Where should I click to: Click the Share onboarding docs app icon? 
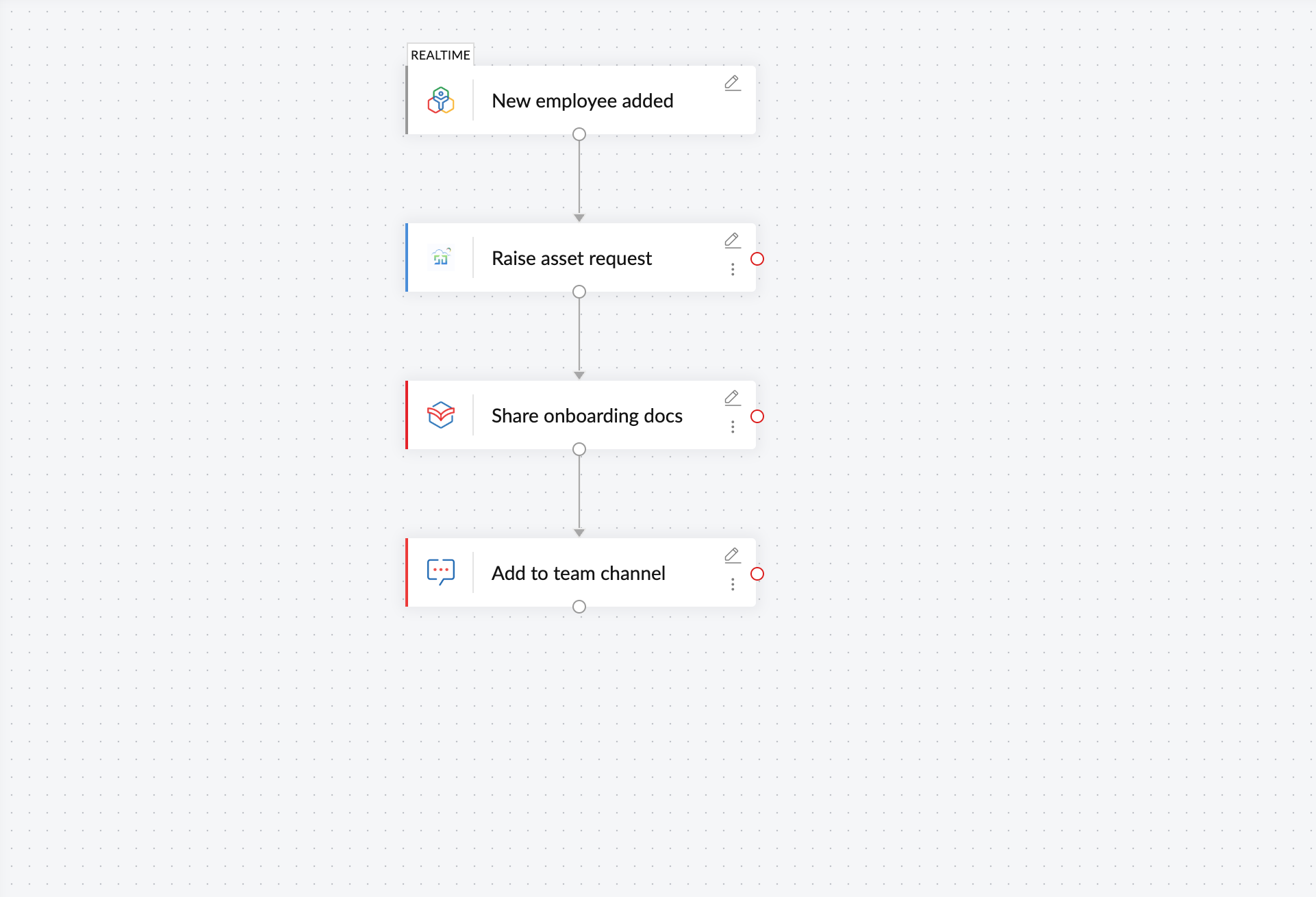[441, 415]
